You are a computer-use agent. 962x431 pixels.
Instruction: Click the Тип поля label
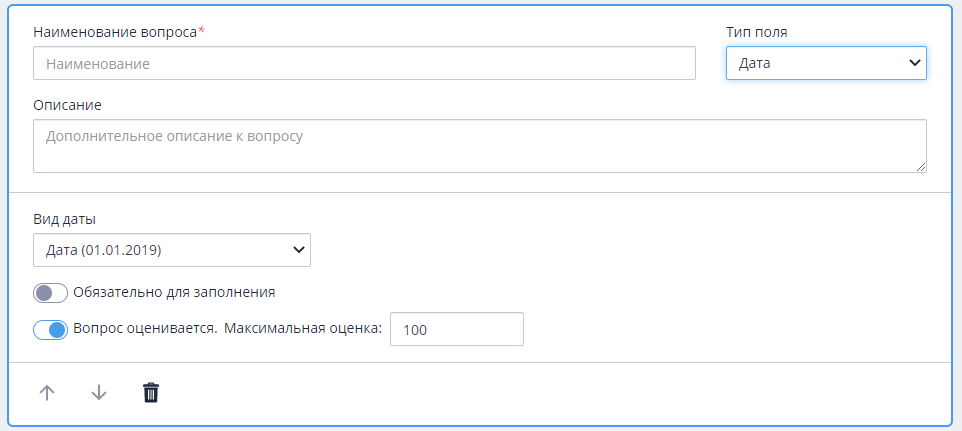click(x=757, y=32)
